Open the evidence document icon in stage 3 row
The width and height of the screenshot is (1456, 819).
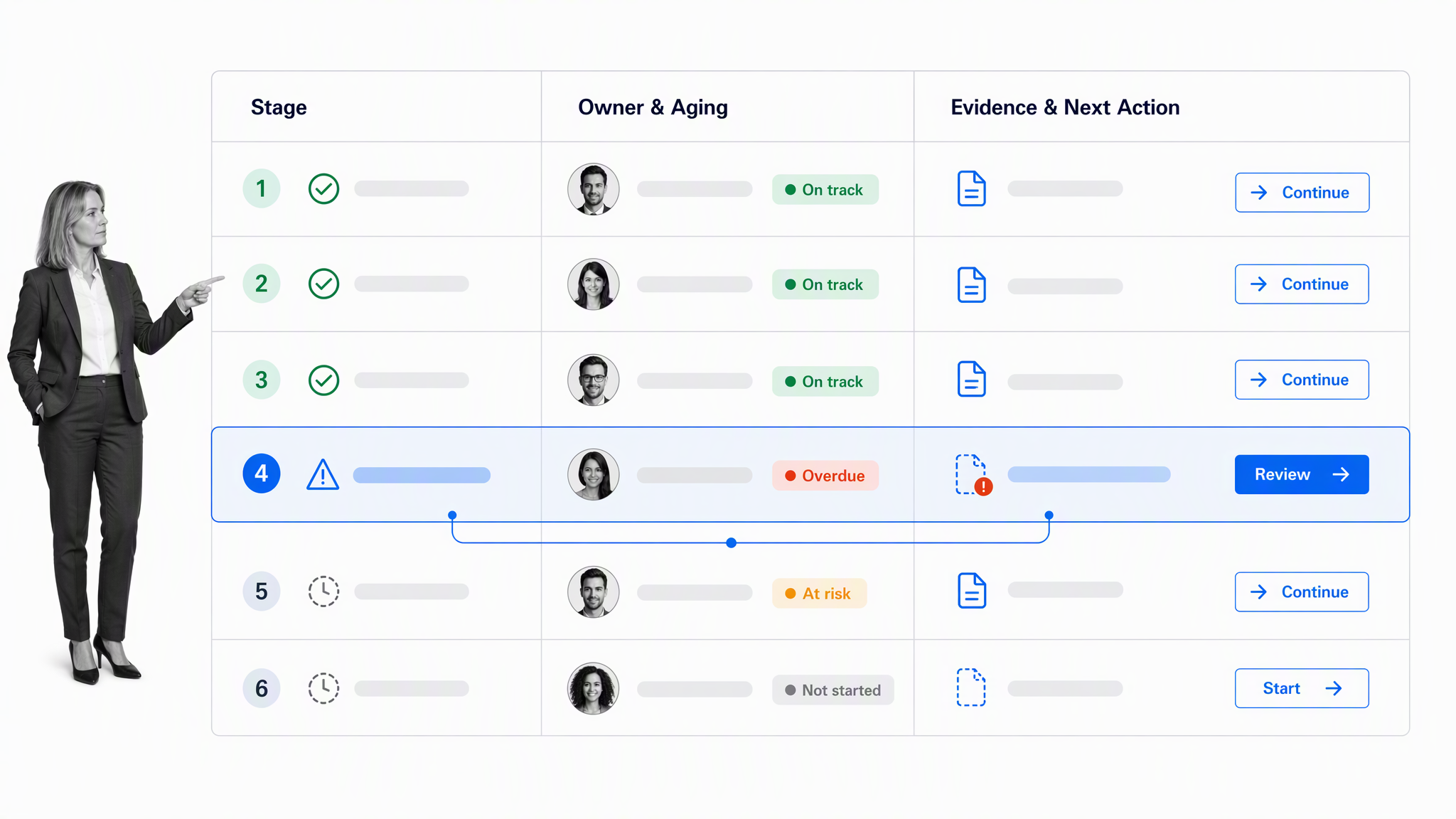point(971,379)
